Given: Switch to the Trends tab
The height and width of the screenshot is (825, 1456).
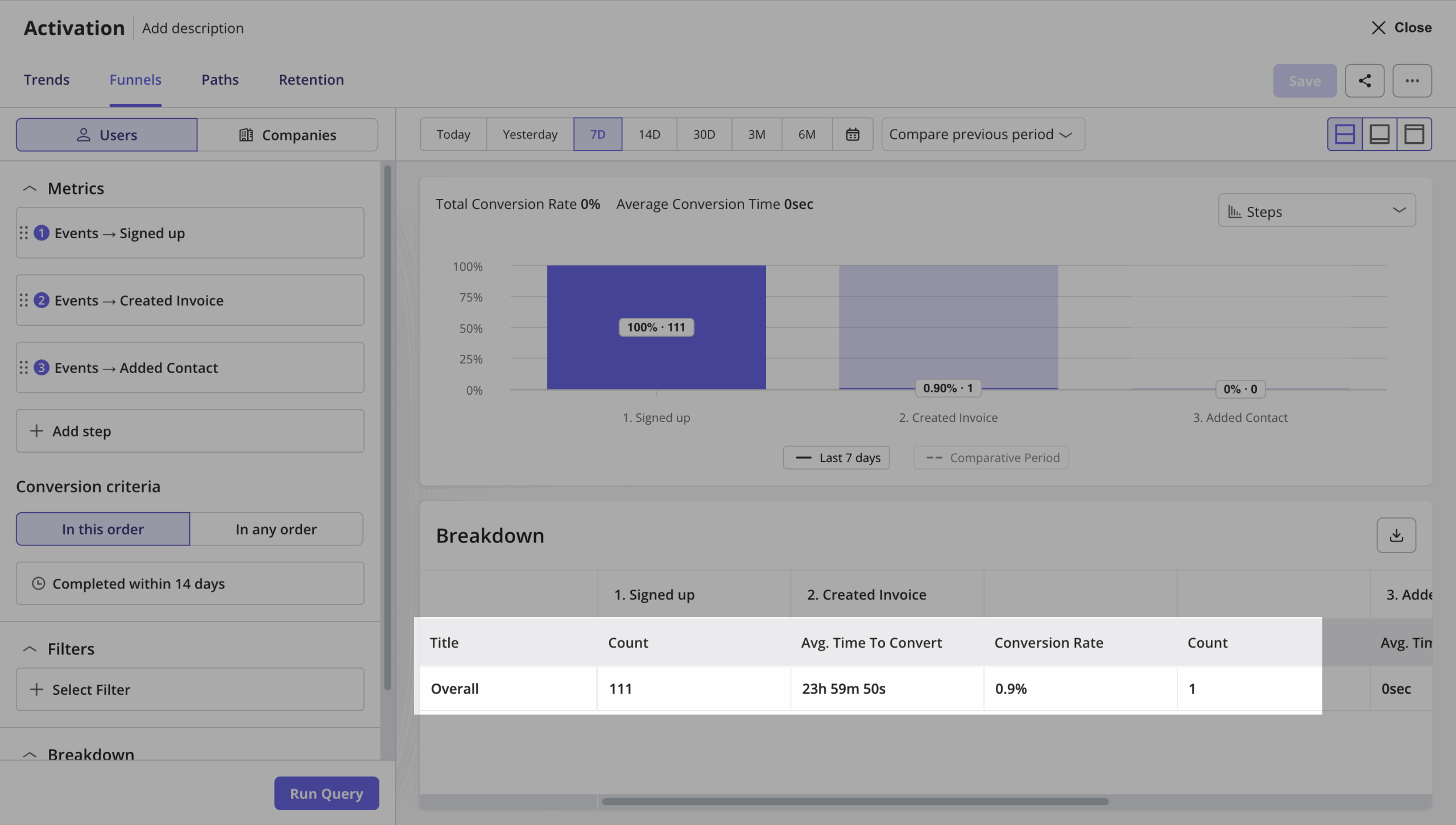Looking at the screenshot, I should [x=47, y=80].
